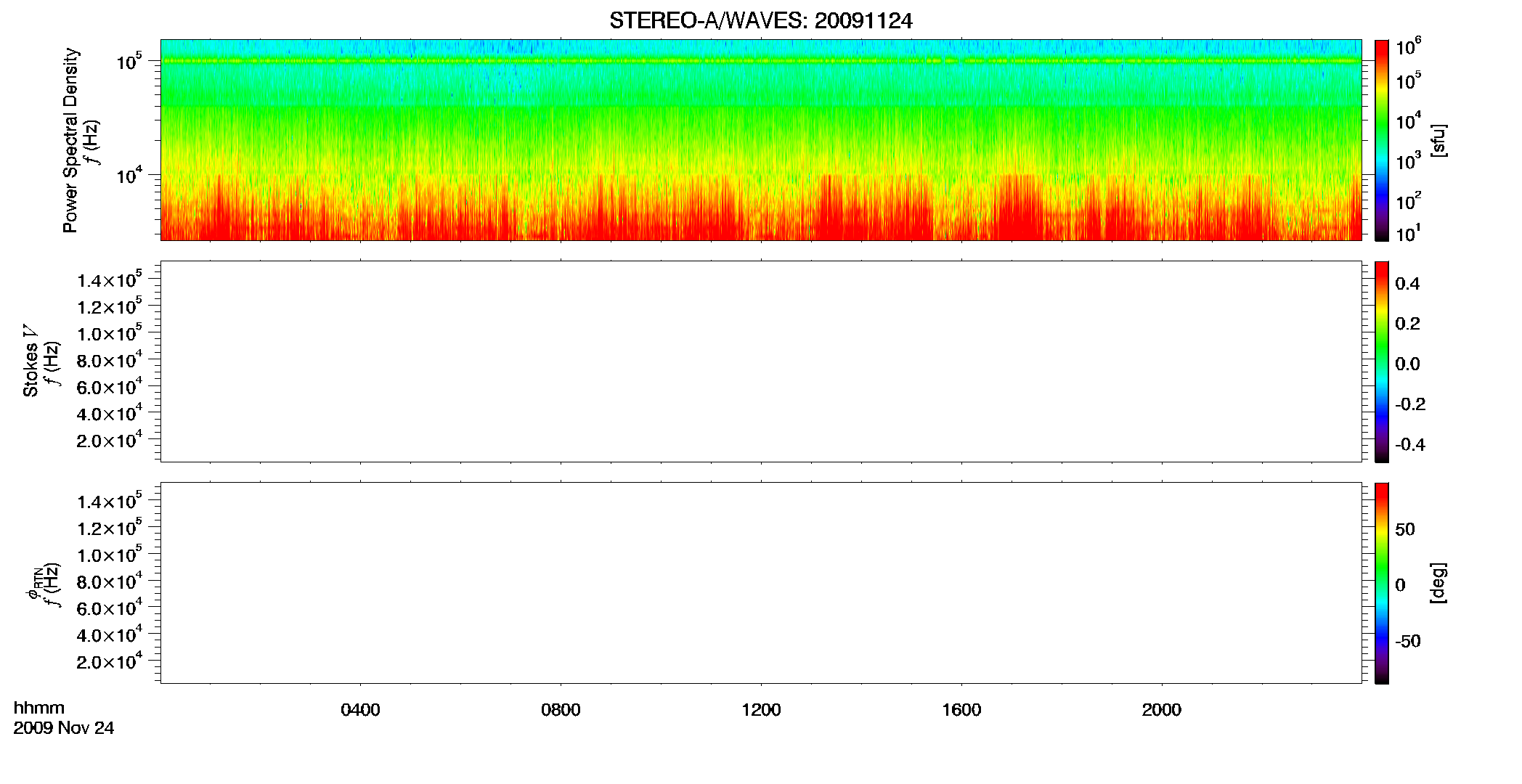Select the 2000 time axis label
1522x784 pixels.
point(1161,710)
